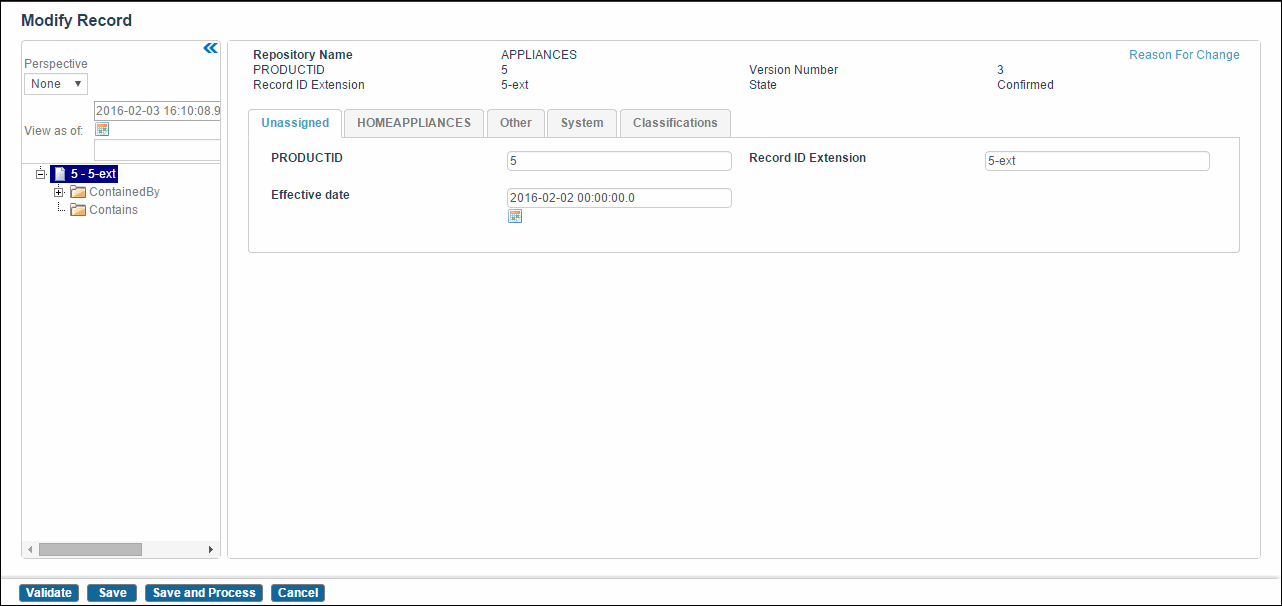This screenshot has width=1282, height=606.
Task: Open the System tab
Action: [582, 123]
